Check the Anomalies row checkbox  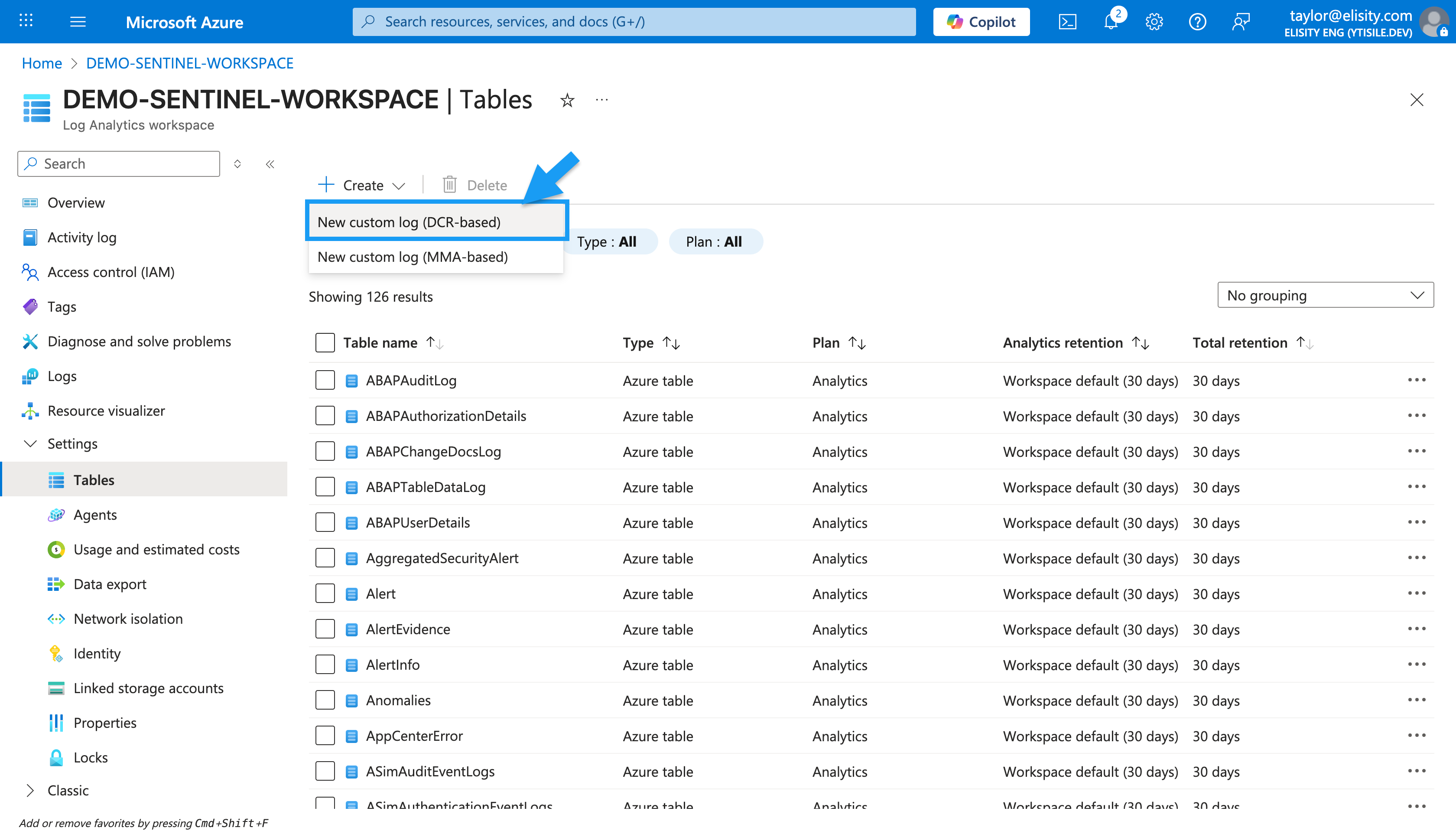point(325,700)
